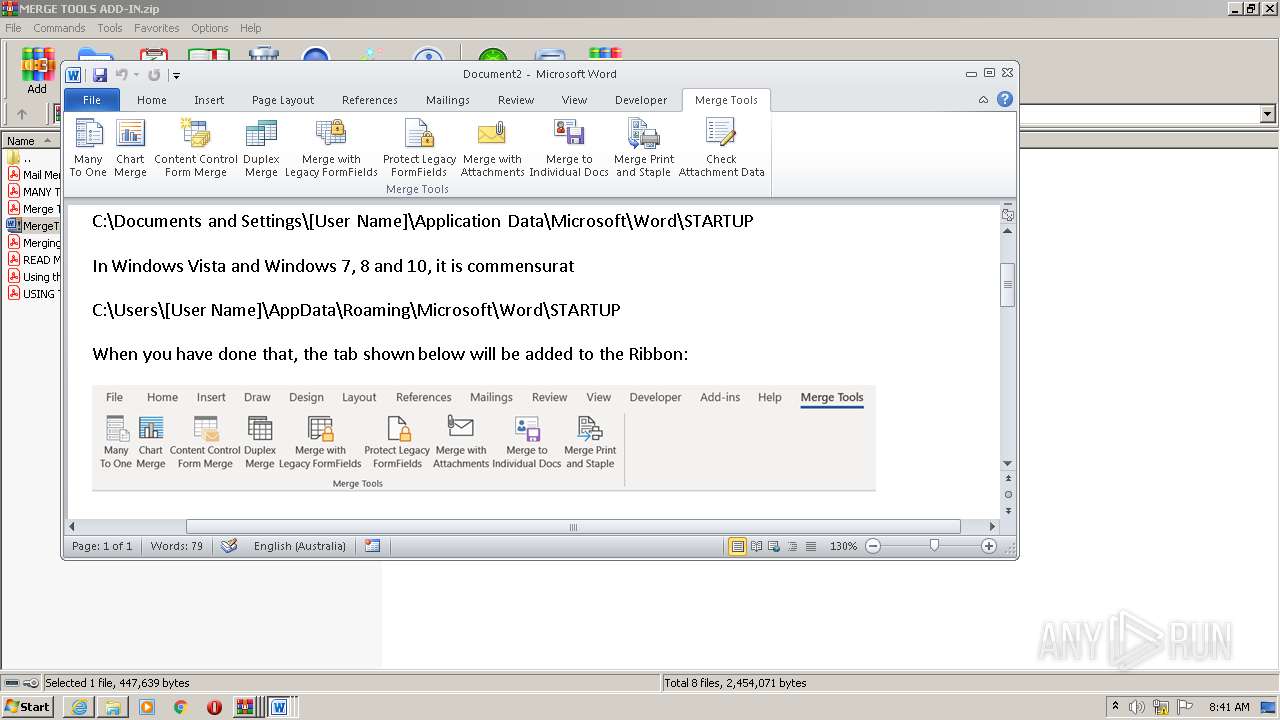Open WinRAR Tools menu

tap(110, 28)
